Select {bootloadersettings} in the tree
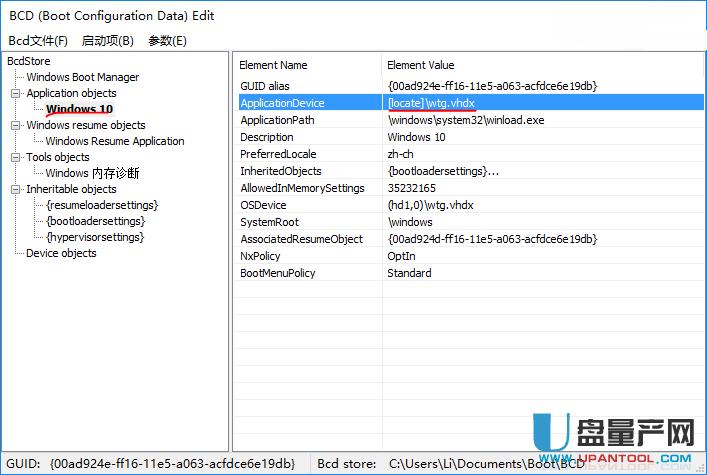Image resolution: width=707 pixels, height=475 pixels. point(95,221)
